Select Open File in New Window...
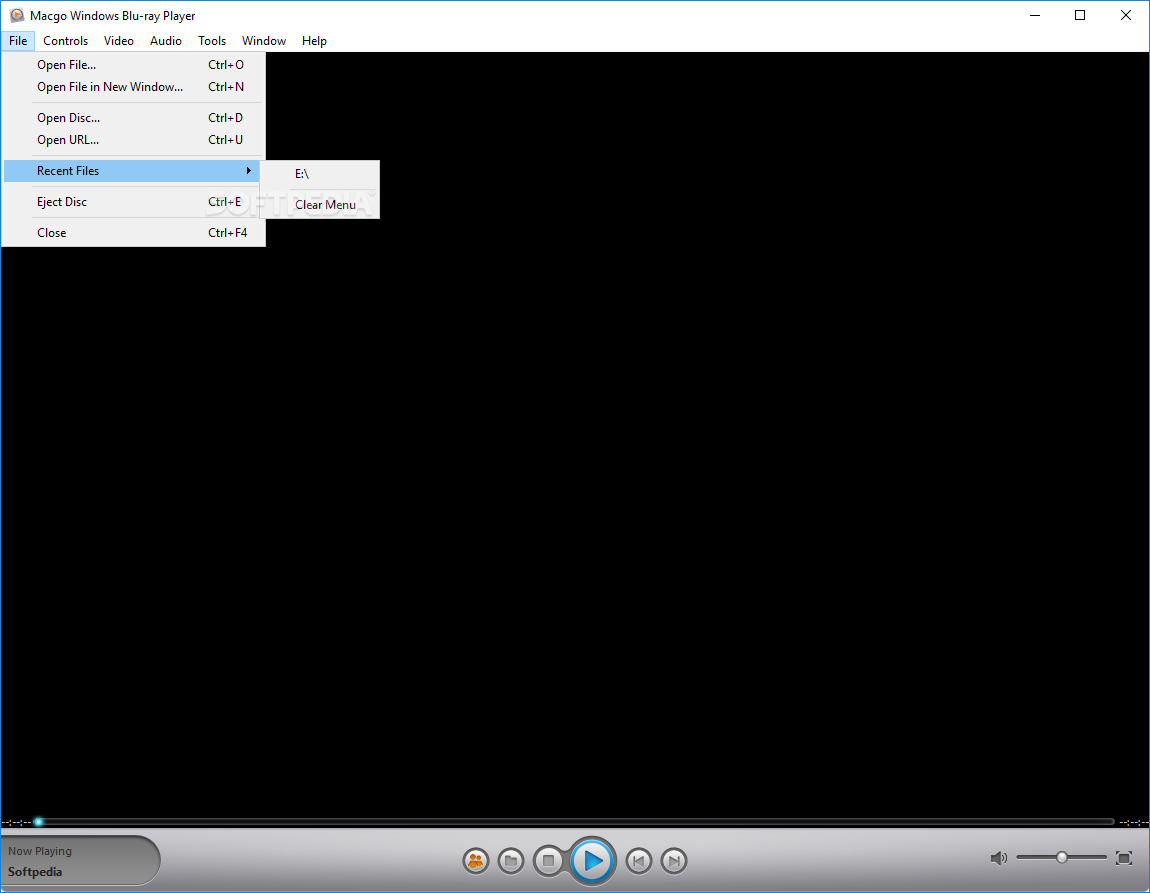Image resolution: width=1150 pixels, height=893 pixels. pos(133,87)
